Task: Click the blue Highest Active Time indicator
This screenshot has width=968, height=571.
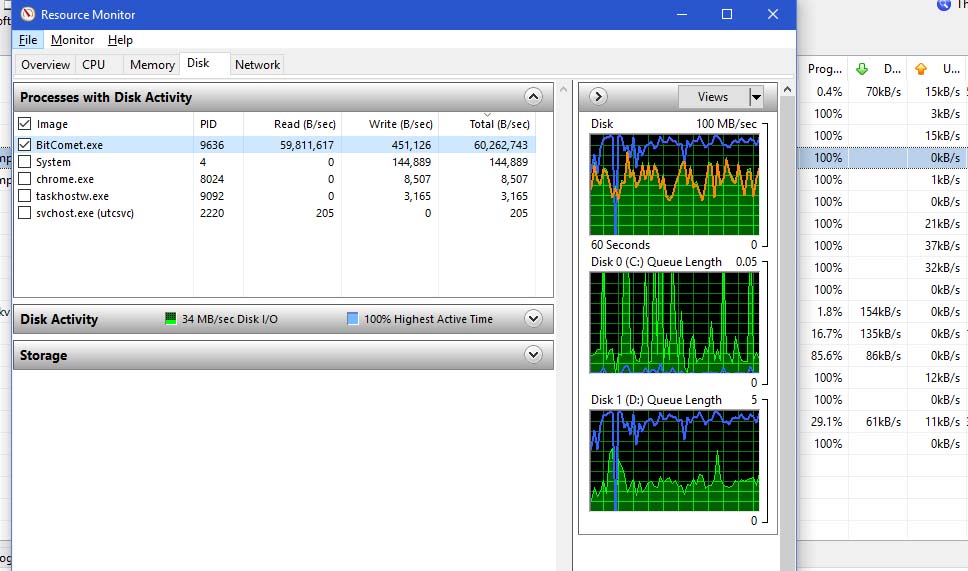Action: 353,319
